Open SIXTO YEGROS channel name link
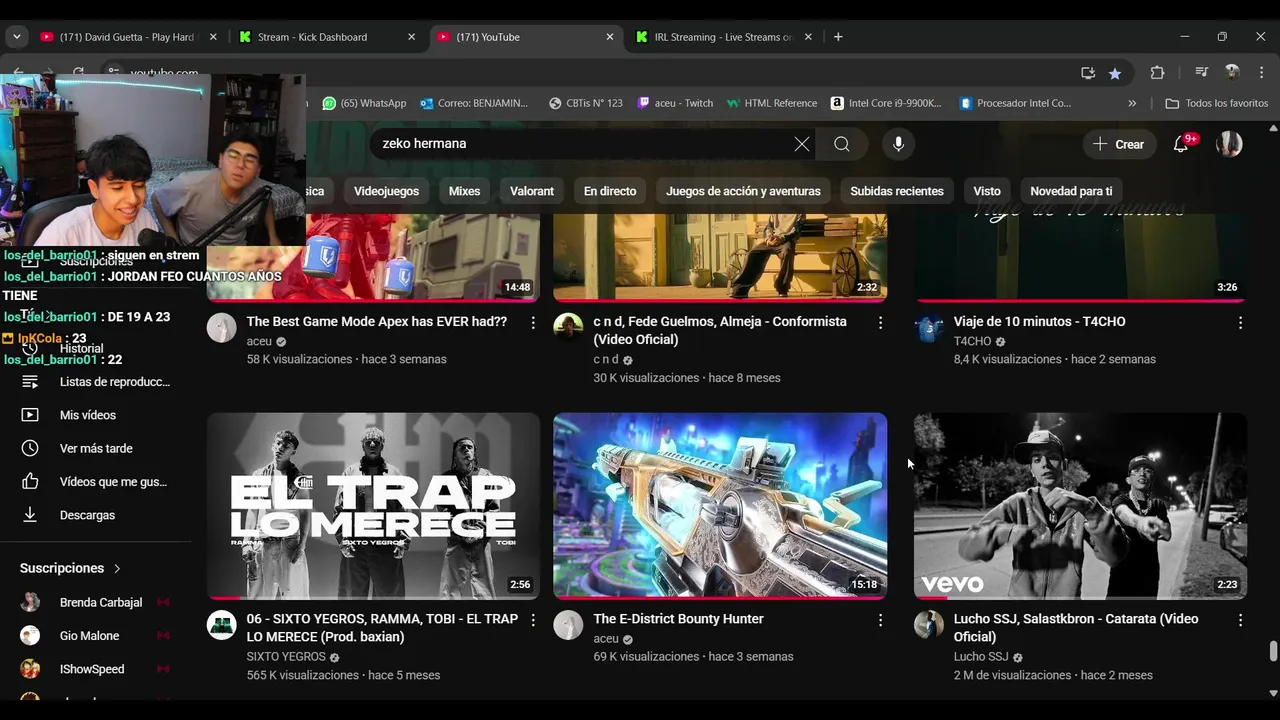This screenshot has width=1280, height=720. pos(286,657)
